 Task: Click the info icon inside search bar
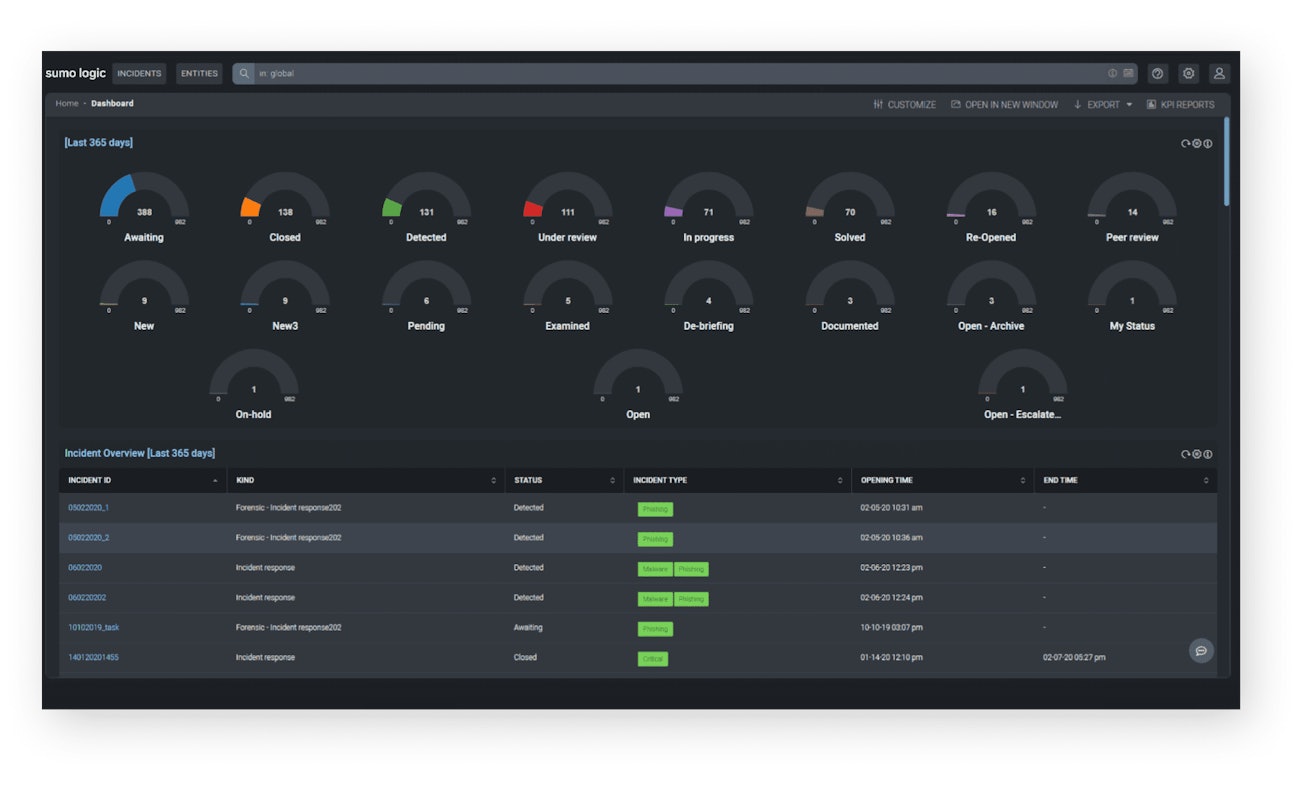click(x=1112, y=74)
